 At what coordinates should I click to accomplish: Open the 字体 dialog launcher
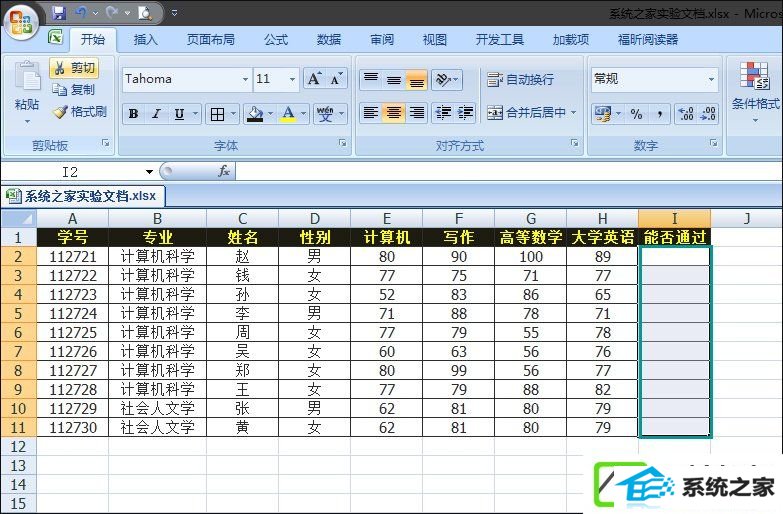click(343, 143)
